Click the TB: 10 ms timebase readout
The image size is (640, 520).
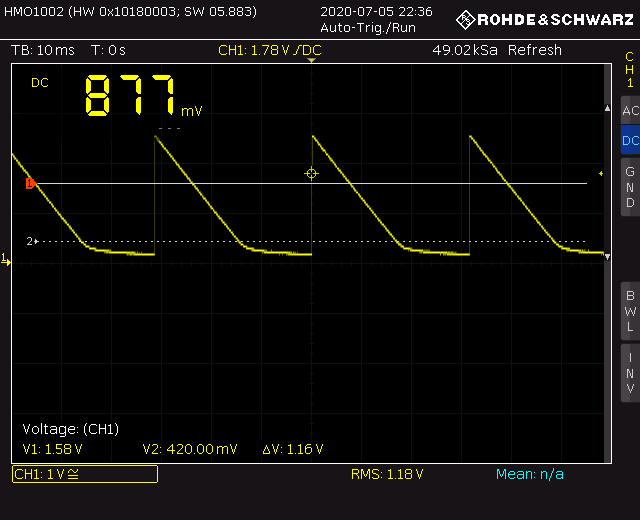point(43,50)
